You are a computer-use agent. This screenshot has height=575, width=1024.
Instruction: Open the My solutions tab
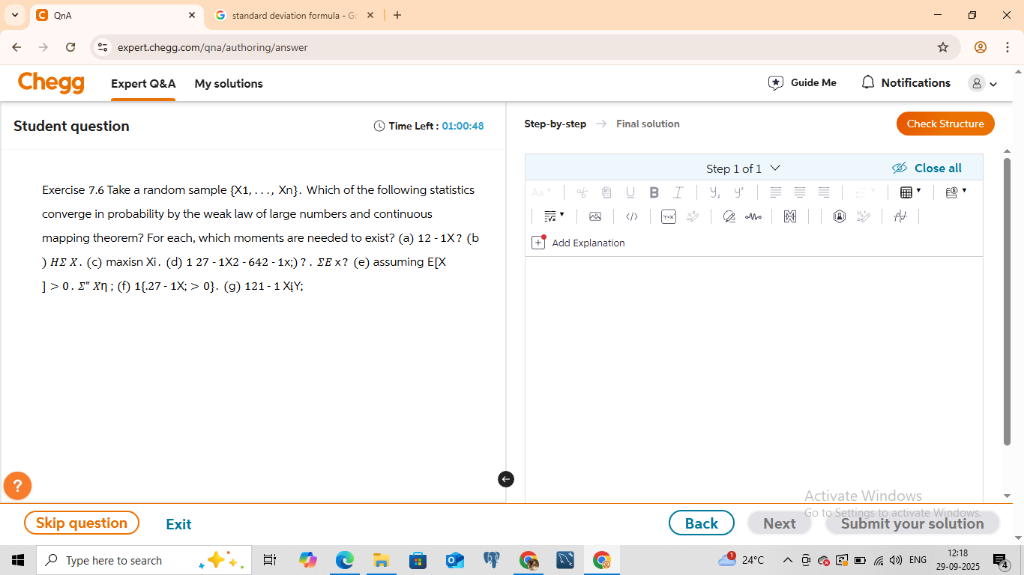pos(229,84)
